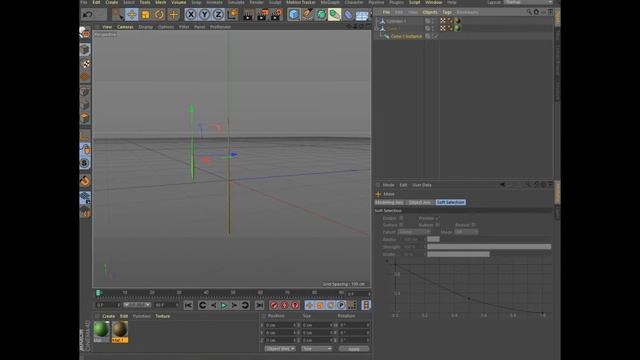Open the Window menu
640x360 pixels.
(433, 2)
